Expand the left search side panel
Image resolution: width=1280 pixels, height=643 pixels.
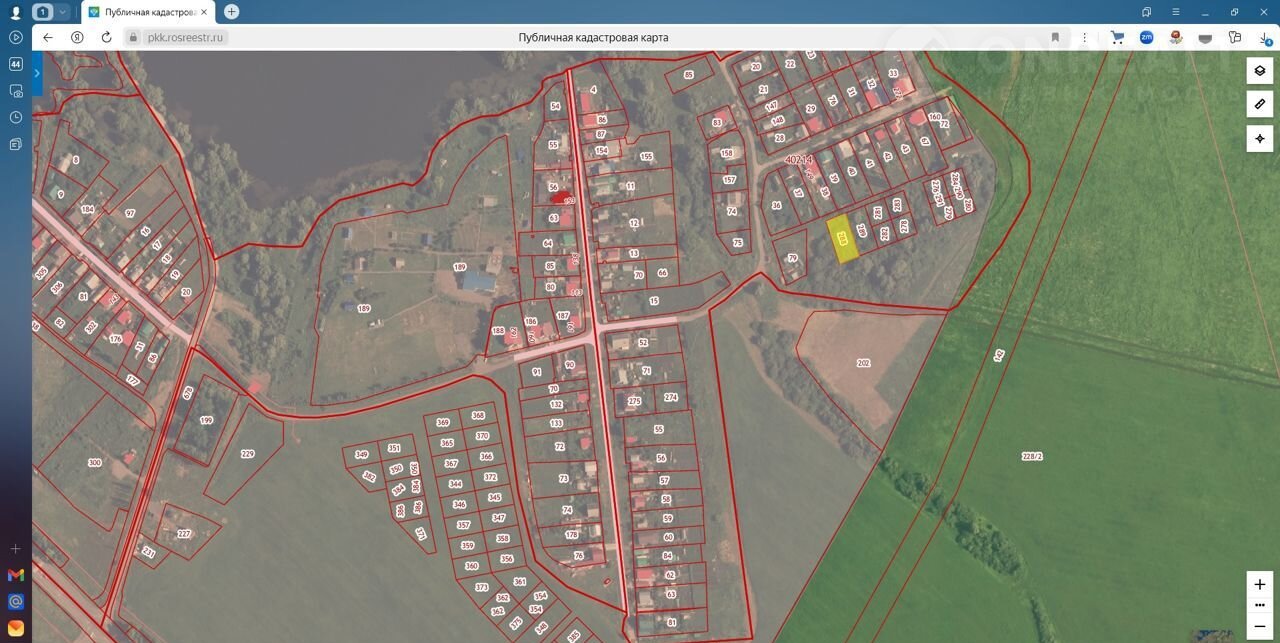(x=37, y=73)
